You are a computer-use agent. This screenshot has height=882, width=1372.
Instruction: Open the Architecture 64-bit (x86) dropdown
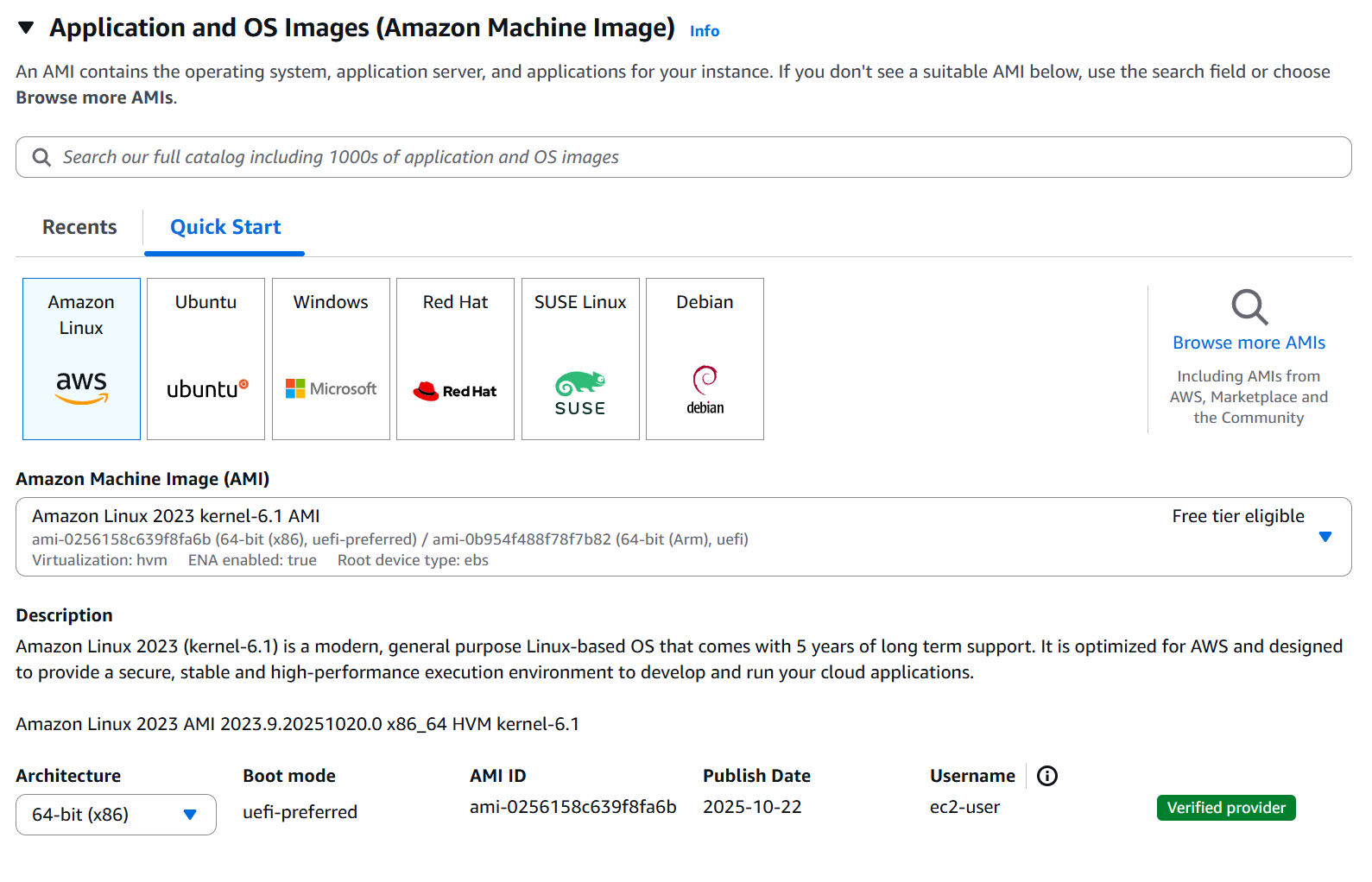[x=116, y=815]
